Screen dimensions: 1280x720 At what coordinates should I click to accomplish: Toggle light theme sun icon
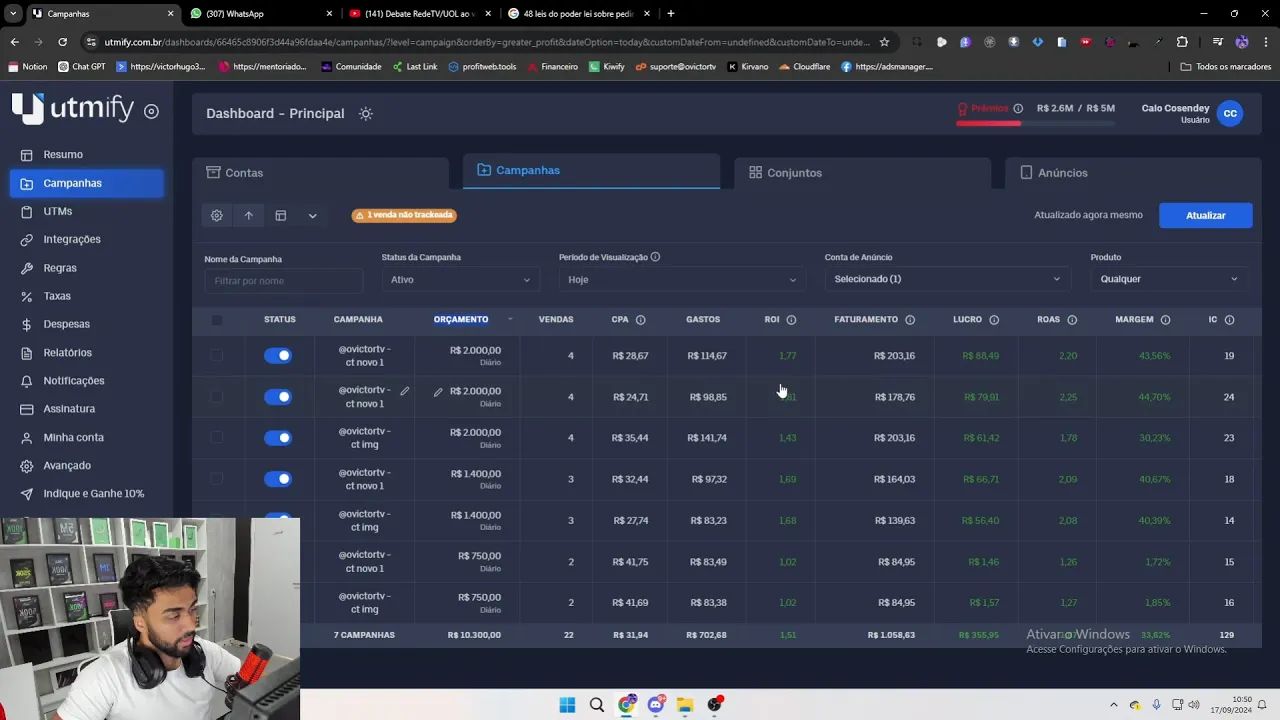366,113
